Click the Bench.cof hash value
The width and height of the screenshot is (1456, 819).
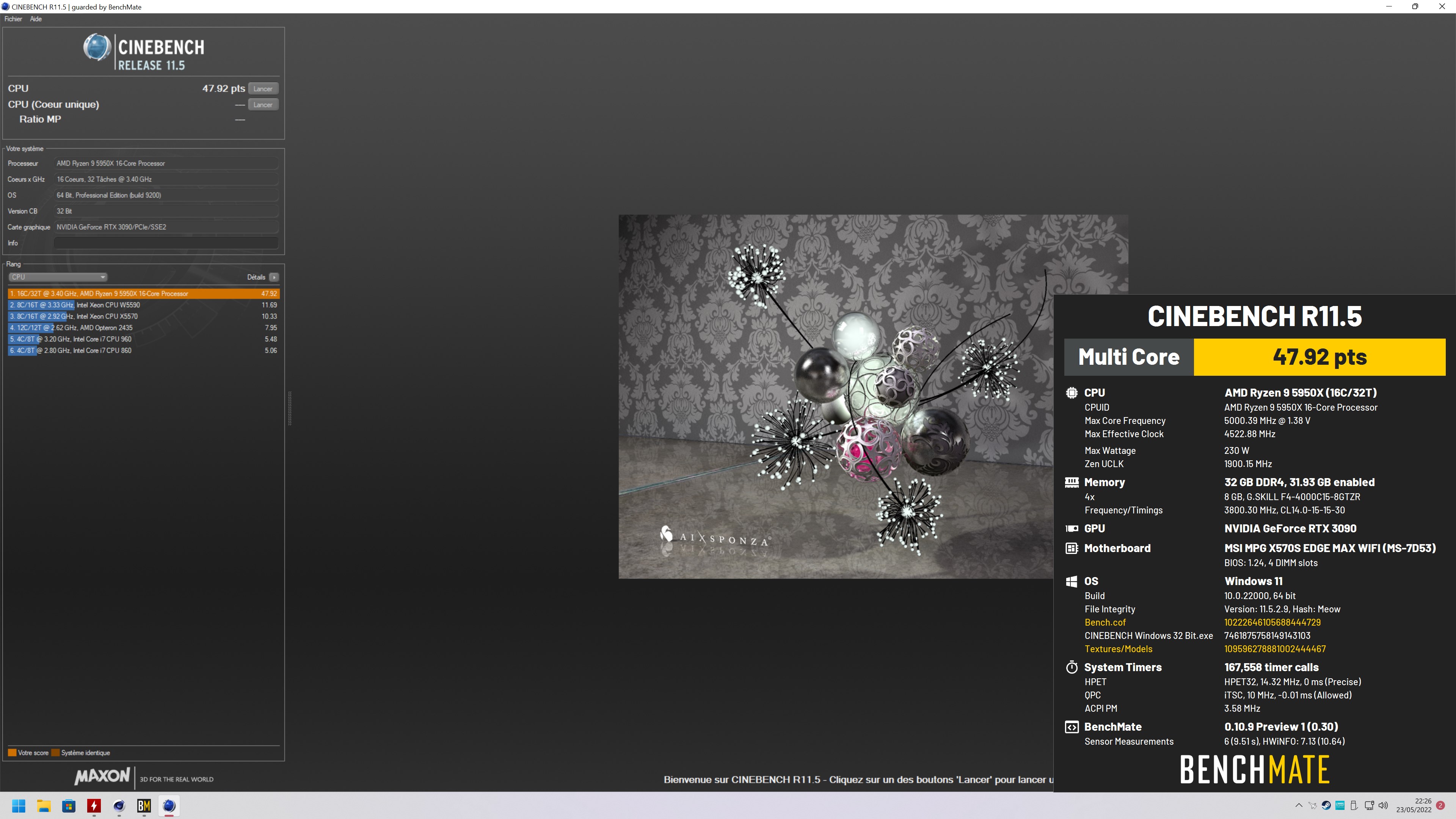[x=1272, y=622]
